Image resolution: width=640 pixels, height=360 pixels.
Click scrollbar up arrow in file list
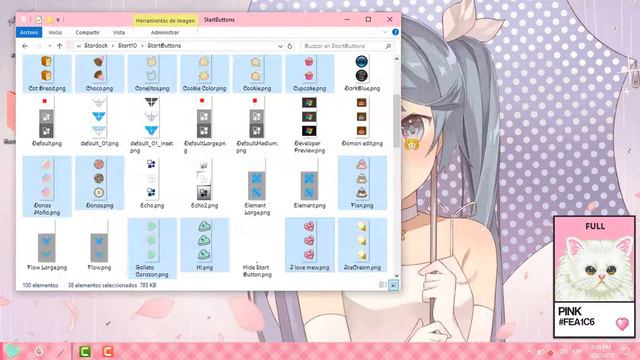(396, 59)
